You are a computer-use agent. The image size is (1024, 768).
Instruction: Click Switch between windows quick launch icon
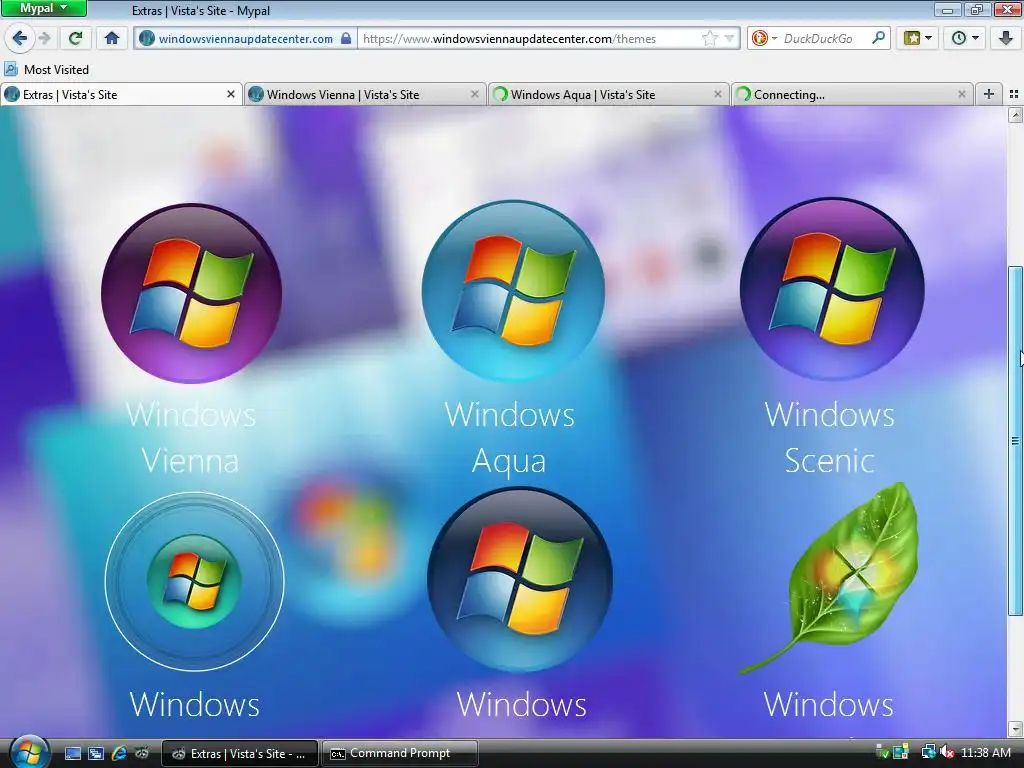coord(96,754)
